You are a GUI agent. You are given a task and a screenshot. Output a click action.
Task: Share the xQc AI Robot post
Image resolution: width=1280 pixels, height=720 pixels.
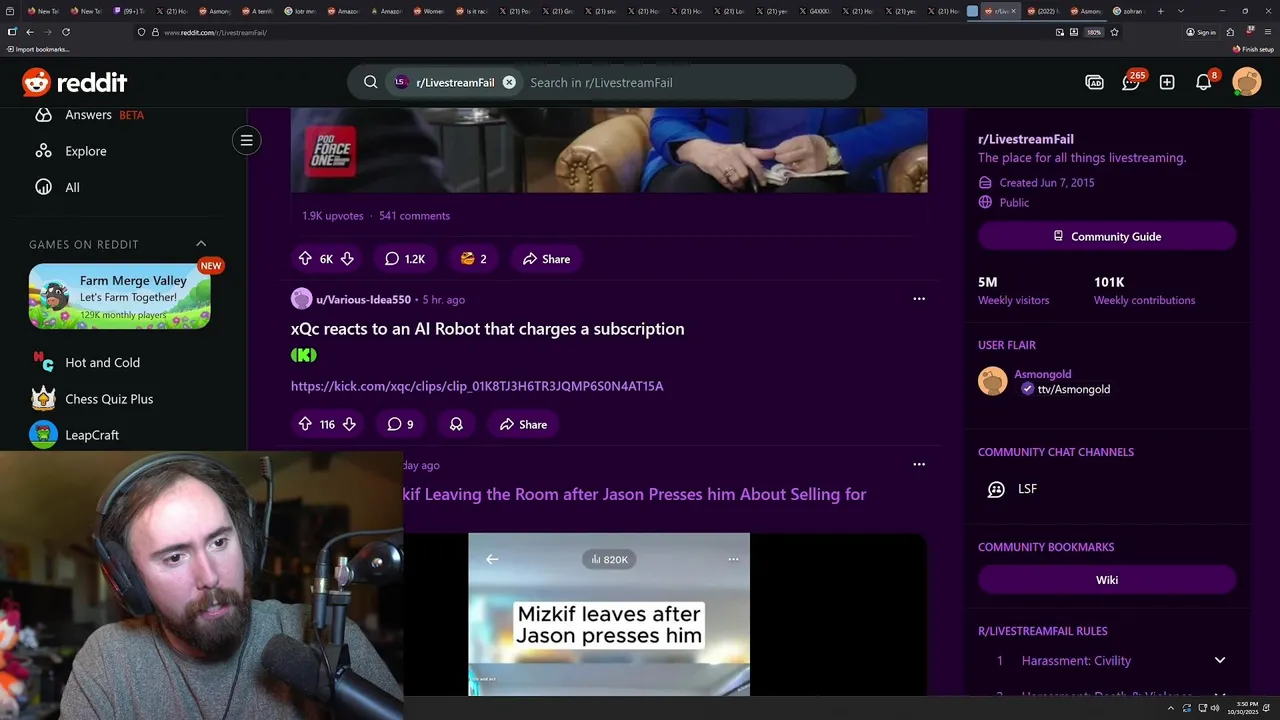(523, 424)
